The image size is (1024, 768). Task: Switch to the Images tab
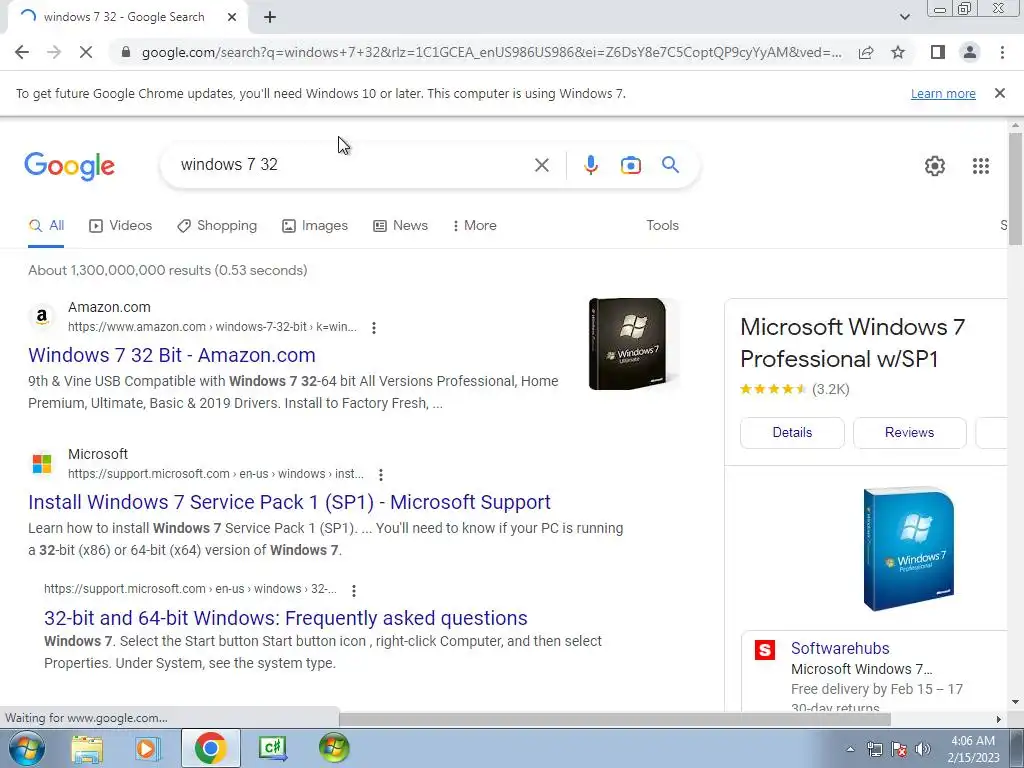[x=315, y=225]
